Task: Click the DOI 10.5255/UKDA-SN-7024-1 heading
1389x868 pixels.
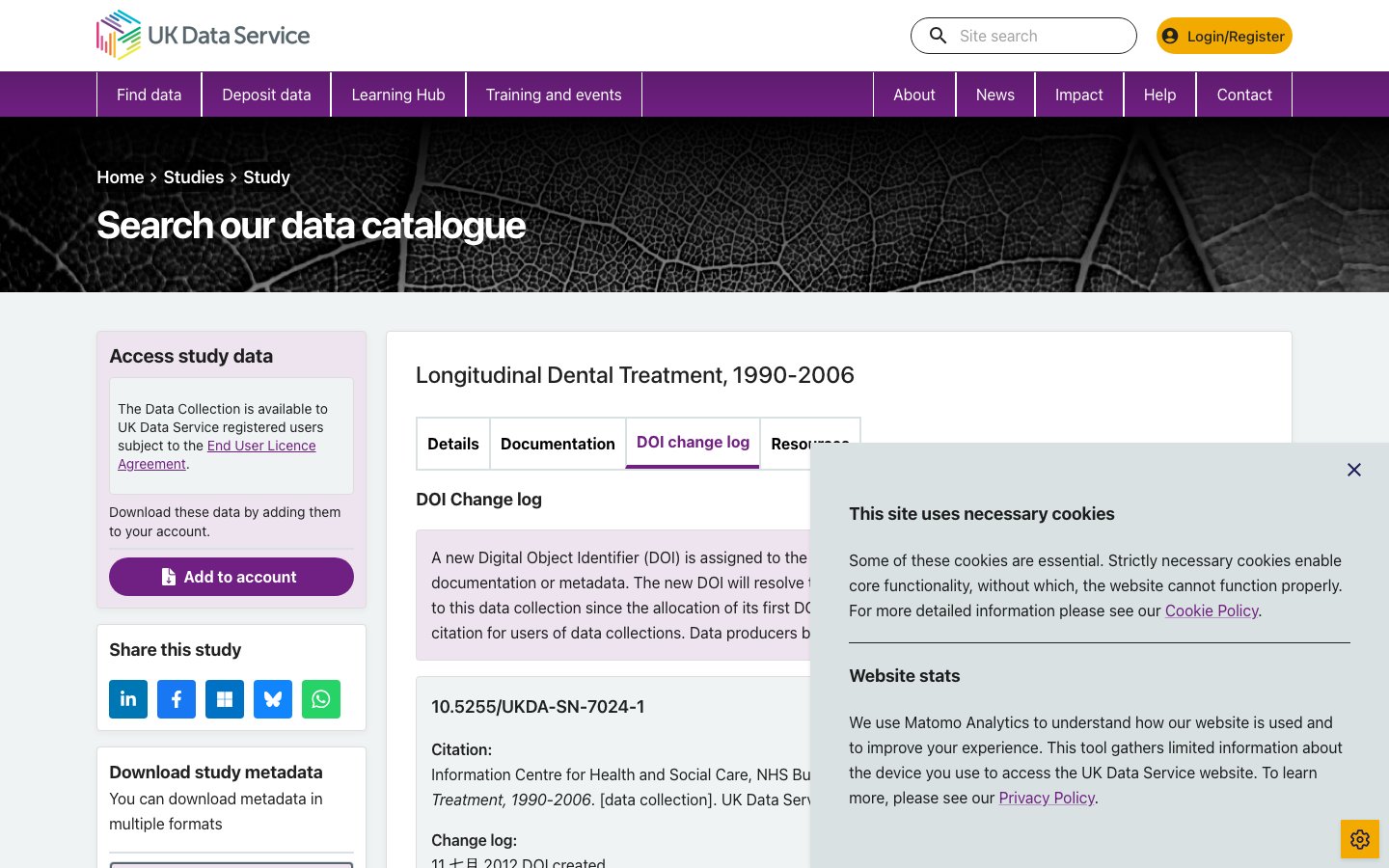Action: click(537, 707)
